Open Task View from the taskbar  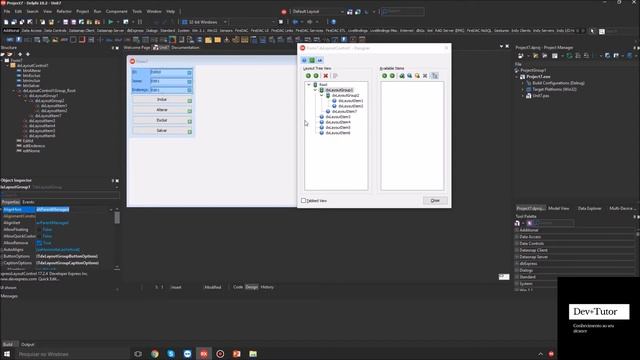[x=138, y=354]
